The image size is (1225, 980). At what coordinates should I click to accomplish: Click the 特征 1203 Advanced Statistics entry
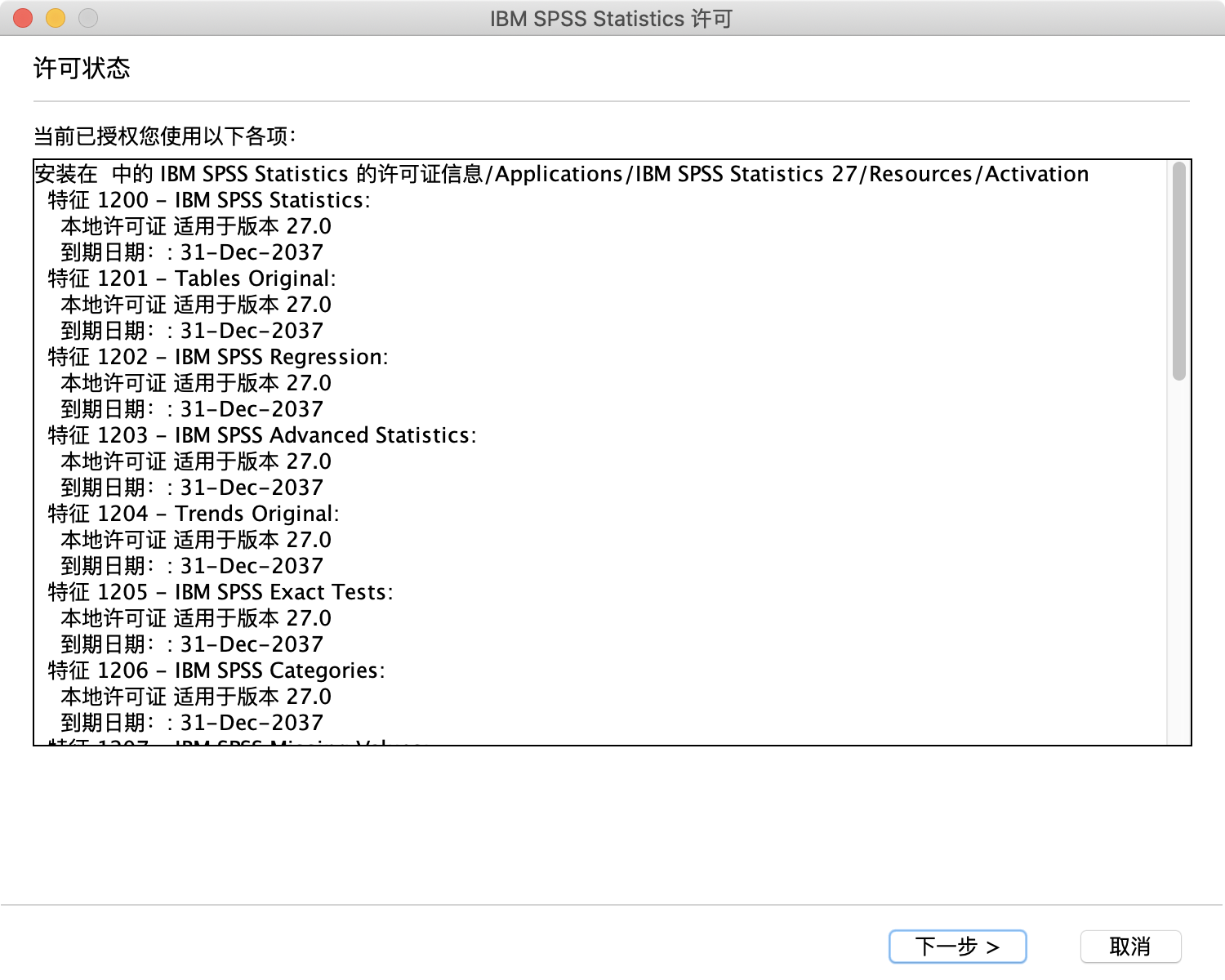coord(261,435)
